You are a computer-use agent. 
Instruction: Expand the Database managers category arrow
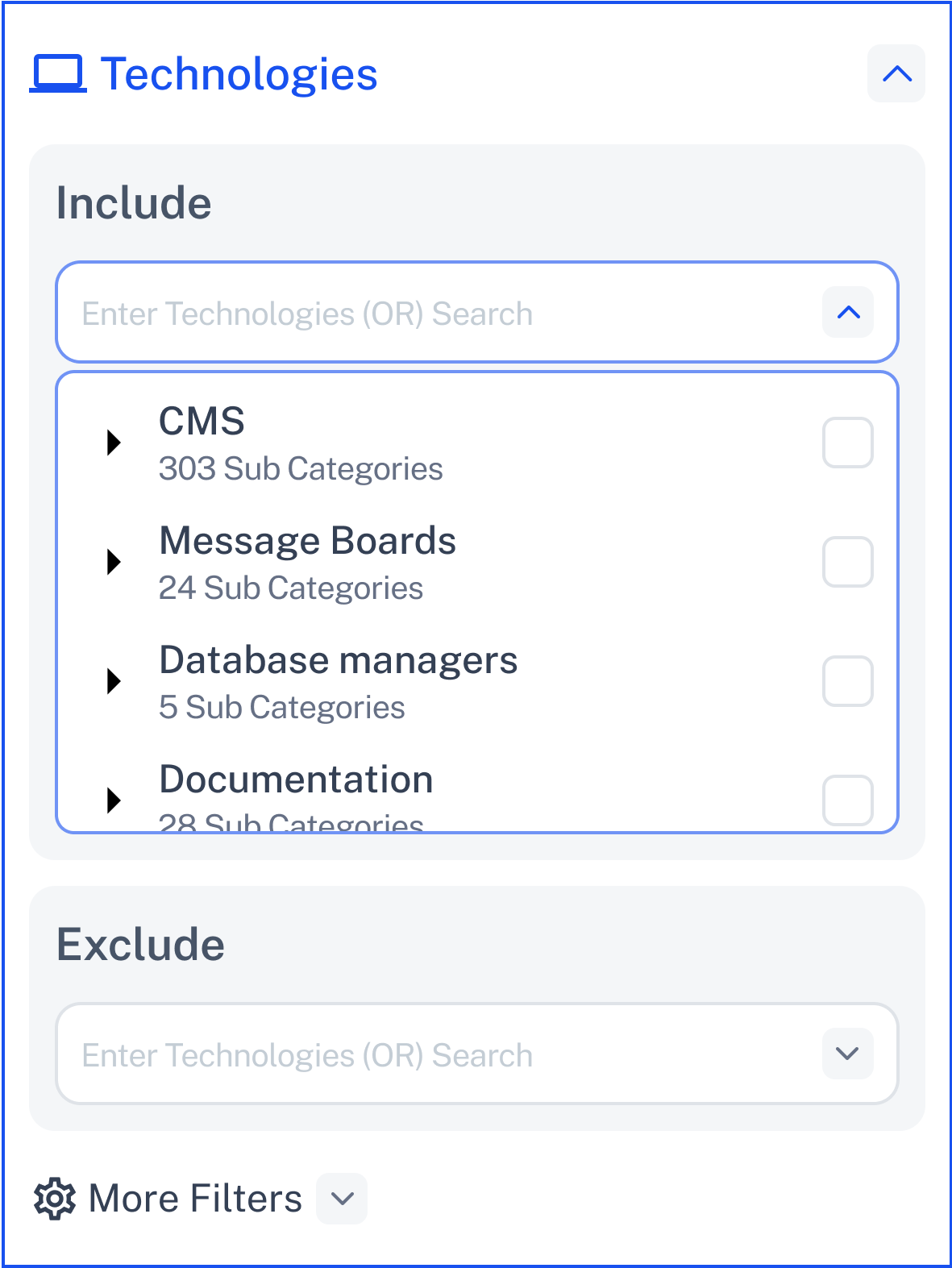[114, 681]
